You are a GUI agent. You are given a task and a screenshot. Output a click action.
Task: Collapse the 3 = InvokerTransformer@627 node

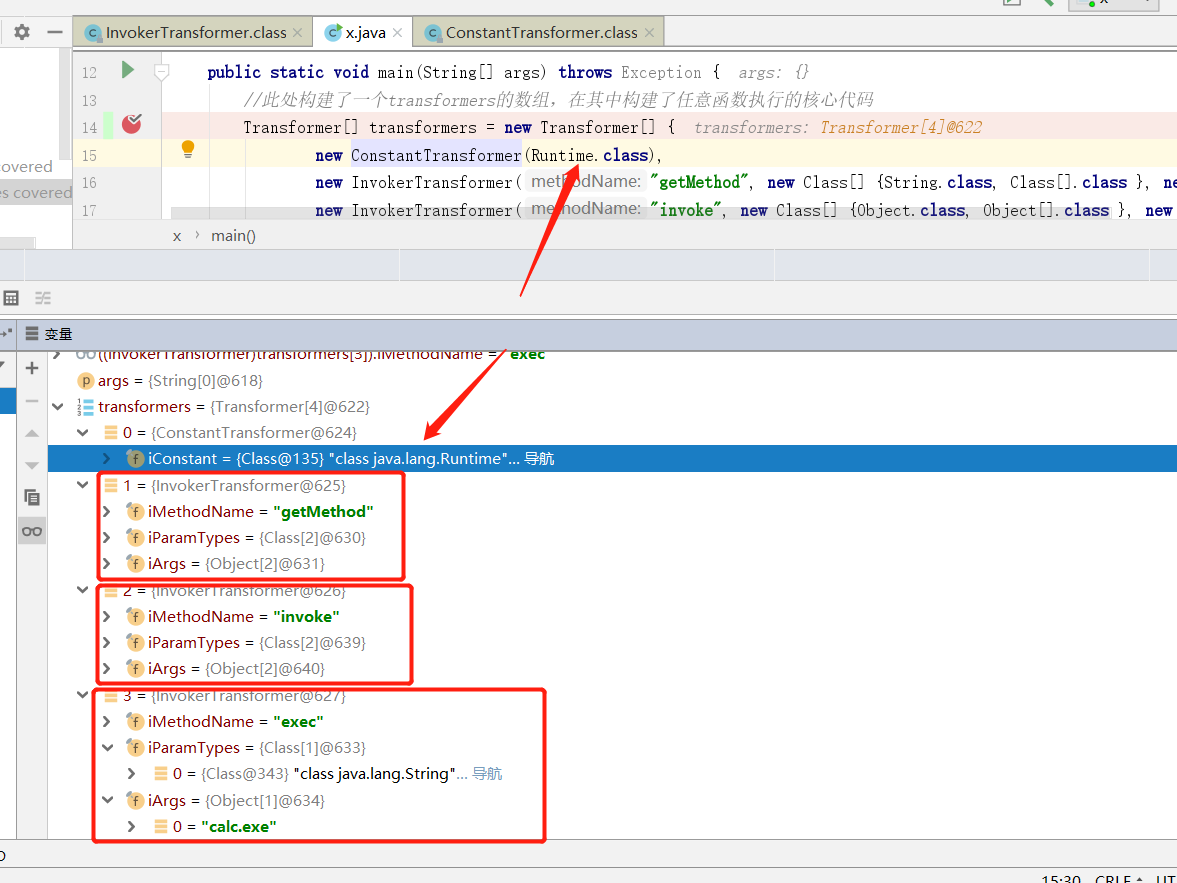pyautogui.click(x=83, y=695)
